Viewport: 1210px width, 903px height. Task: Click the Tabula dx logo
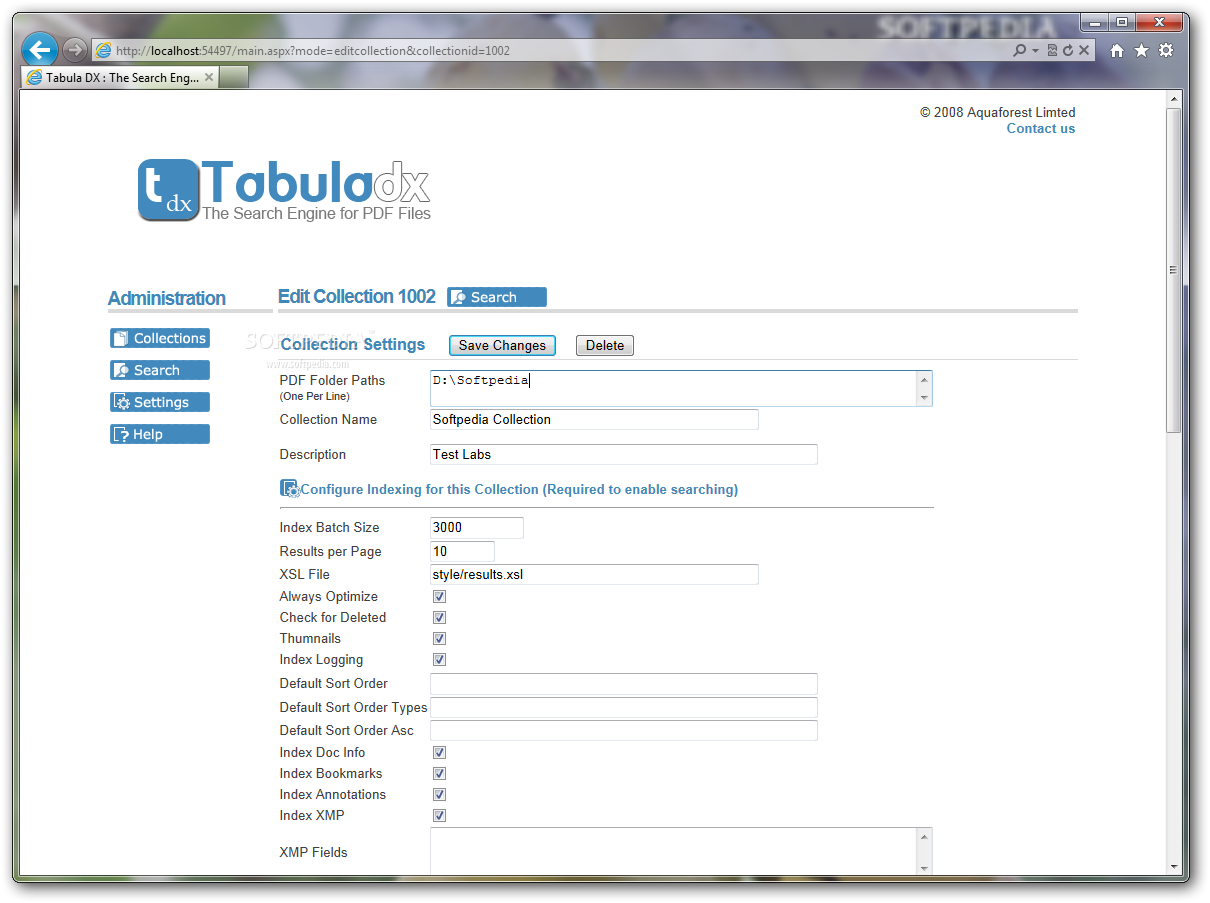pyautogui.click(x=284, y=190)
